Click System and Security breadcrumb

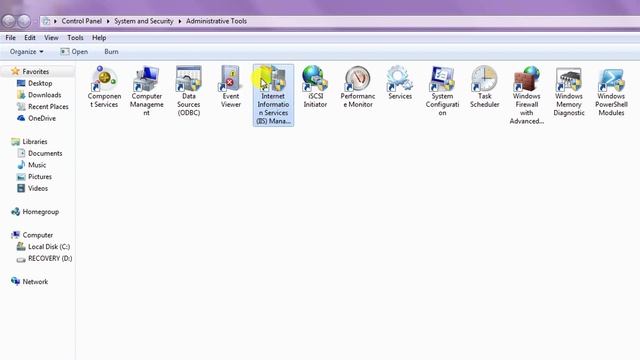tap(144, 21)
